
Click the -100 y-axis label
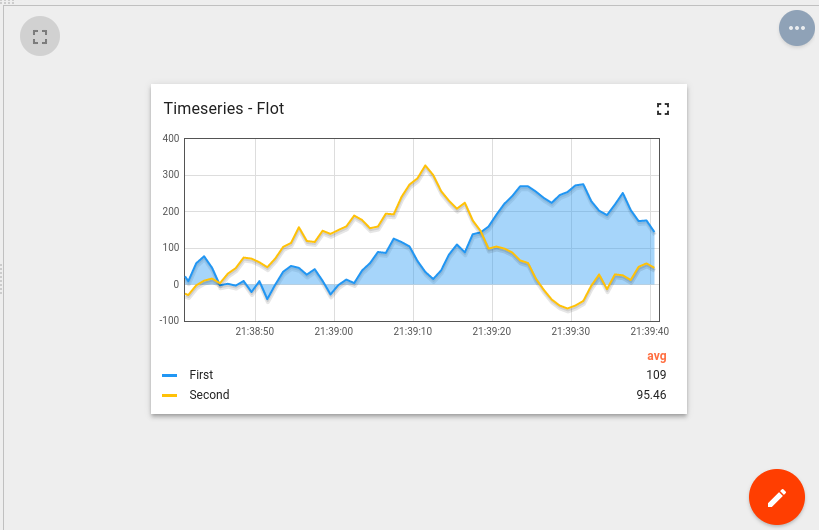(168, 320)
